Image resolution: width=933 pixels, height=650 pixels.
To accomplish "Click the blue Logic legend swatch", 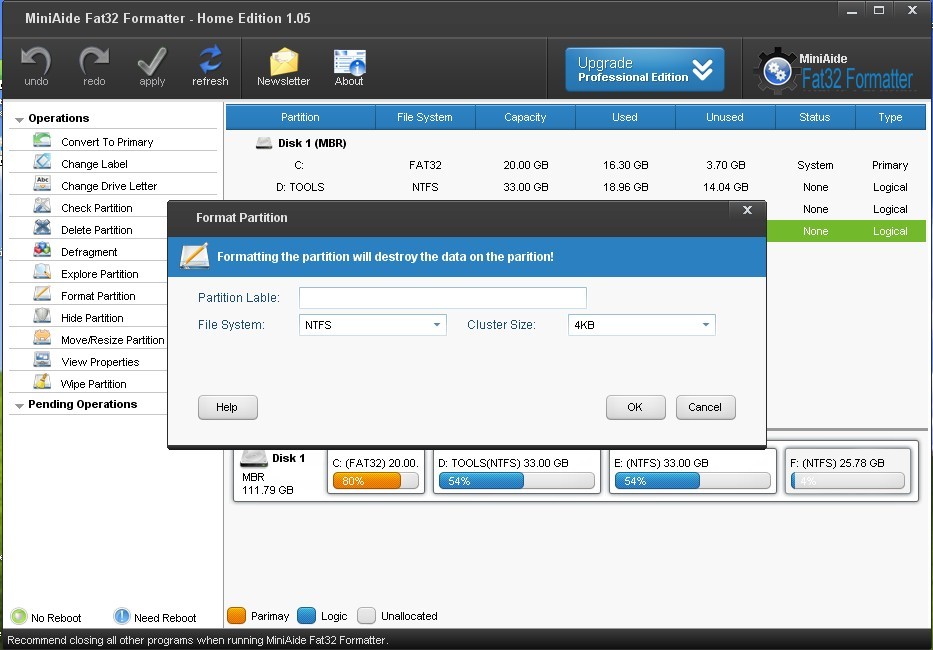I will (306, 615).
